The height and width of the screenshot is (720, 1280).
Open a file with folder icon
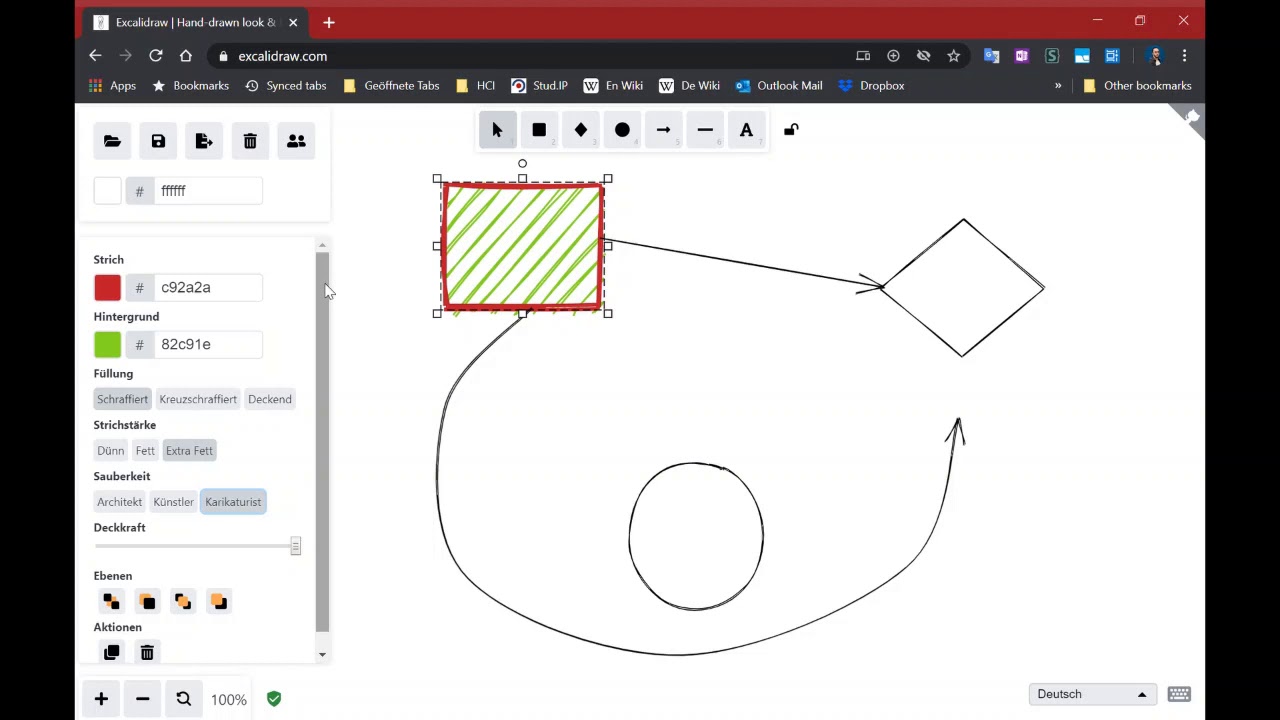point(112,141)
